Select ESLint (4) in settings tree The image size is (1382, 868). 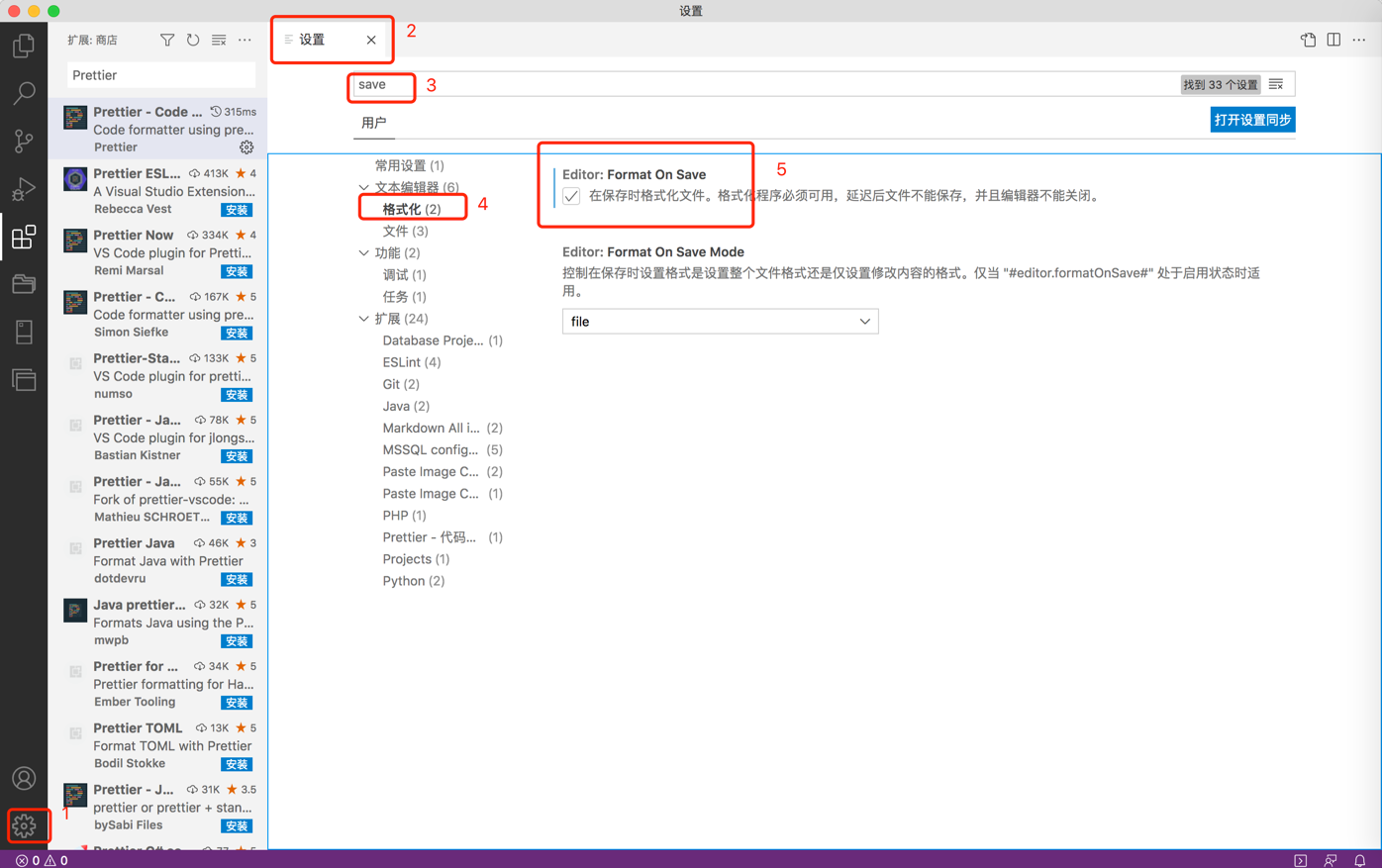click(412, 362)
